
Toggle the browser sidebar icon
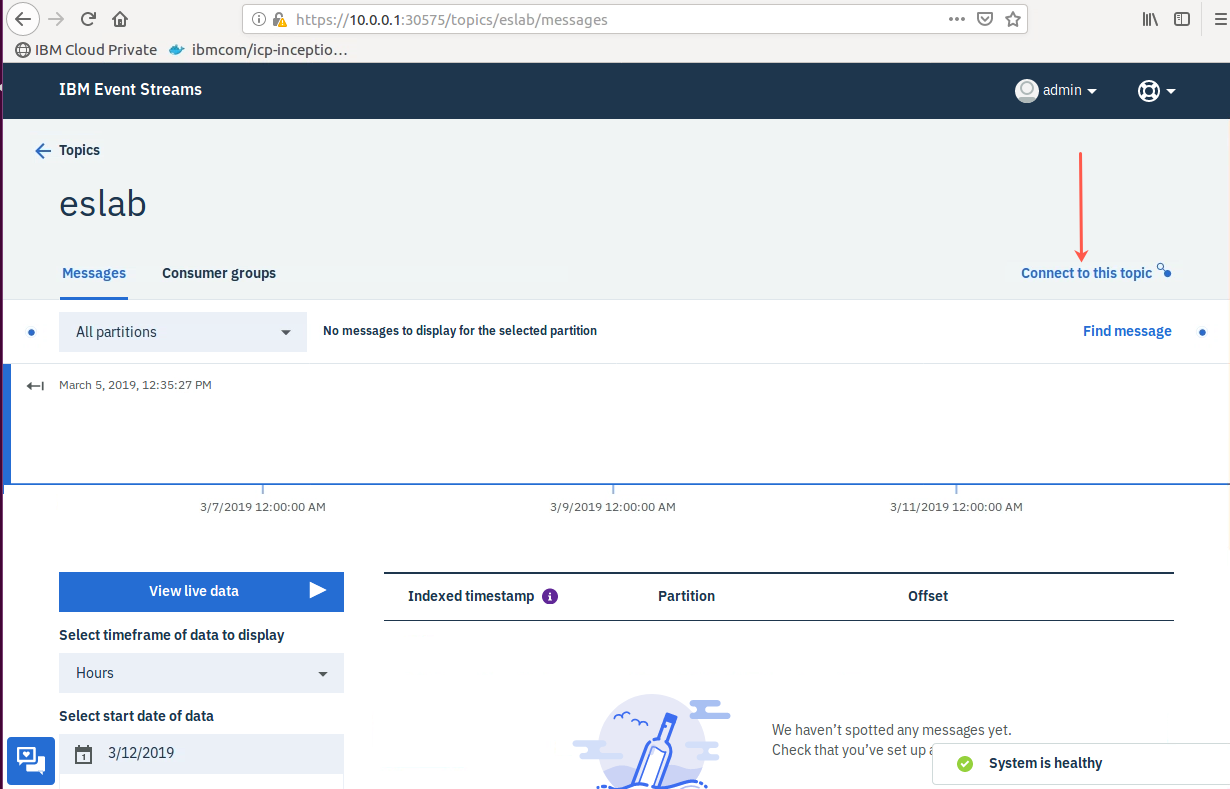pos(1182,19)
